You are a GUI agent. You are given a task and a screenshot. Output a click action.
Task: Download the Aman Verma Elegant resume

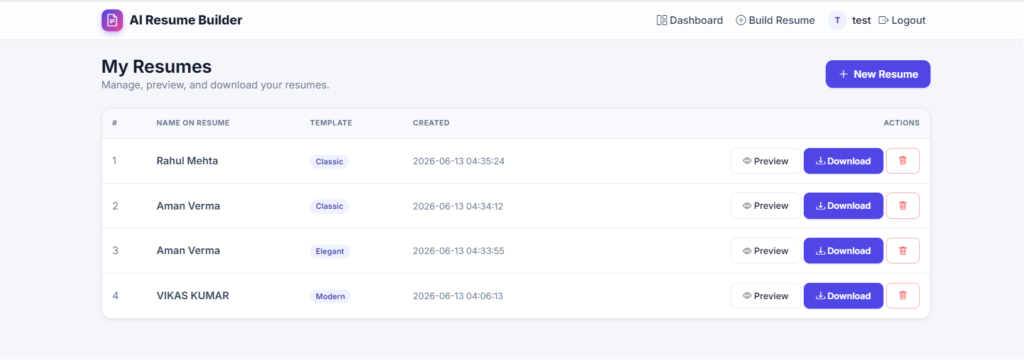coord(843,251)
